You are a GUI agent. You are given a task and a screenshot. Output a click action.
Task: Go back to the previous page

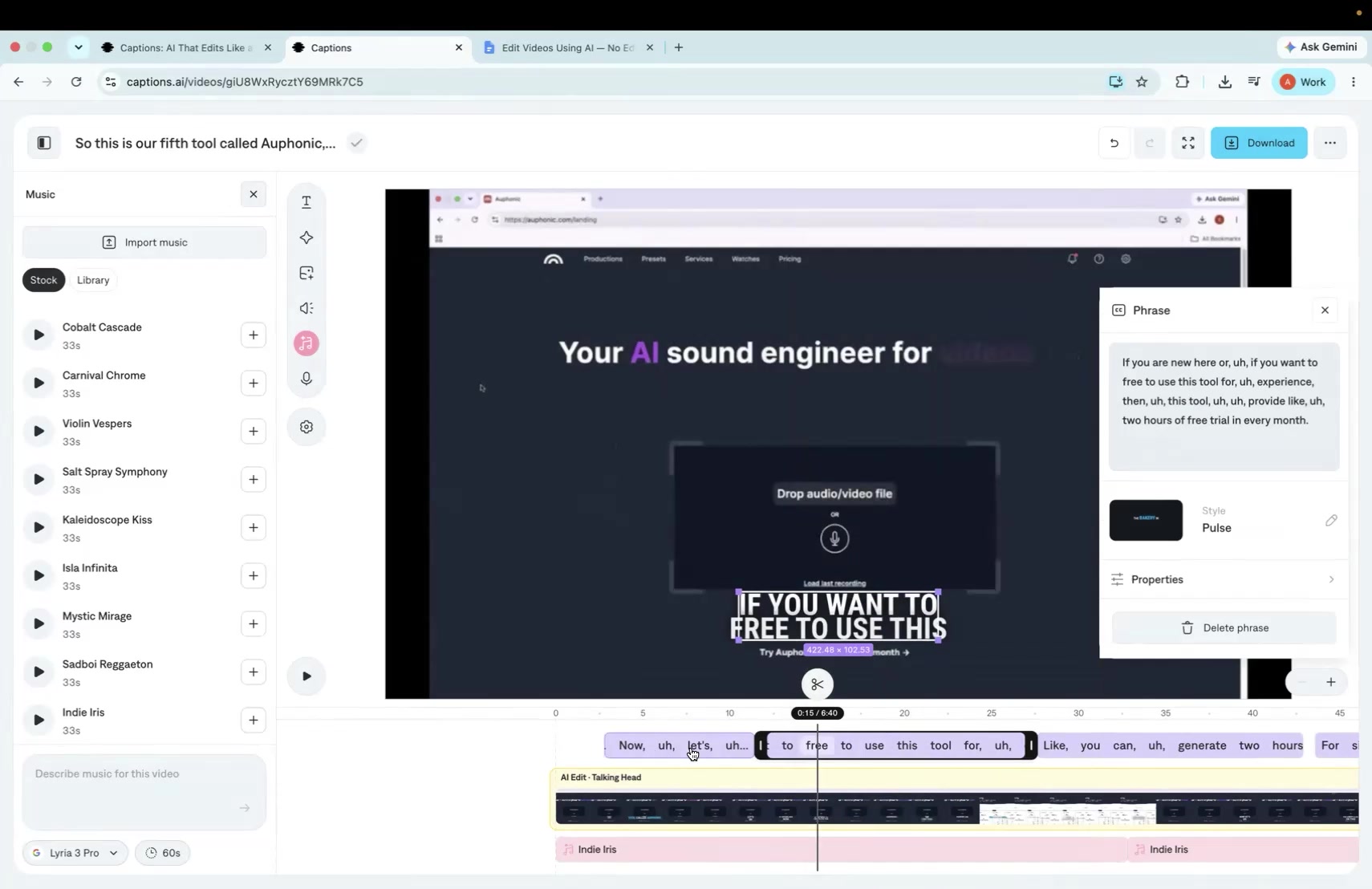tap(18, 82)
